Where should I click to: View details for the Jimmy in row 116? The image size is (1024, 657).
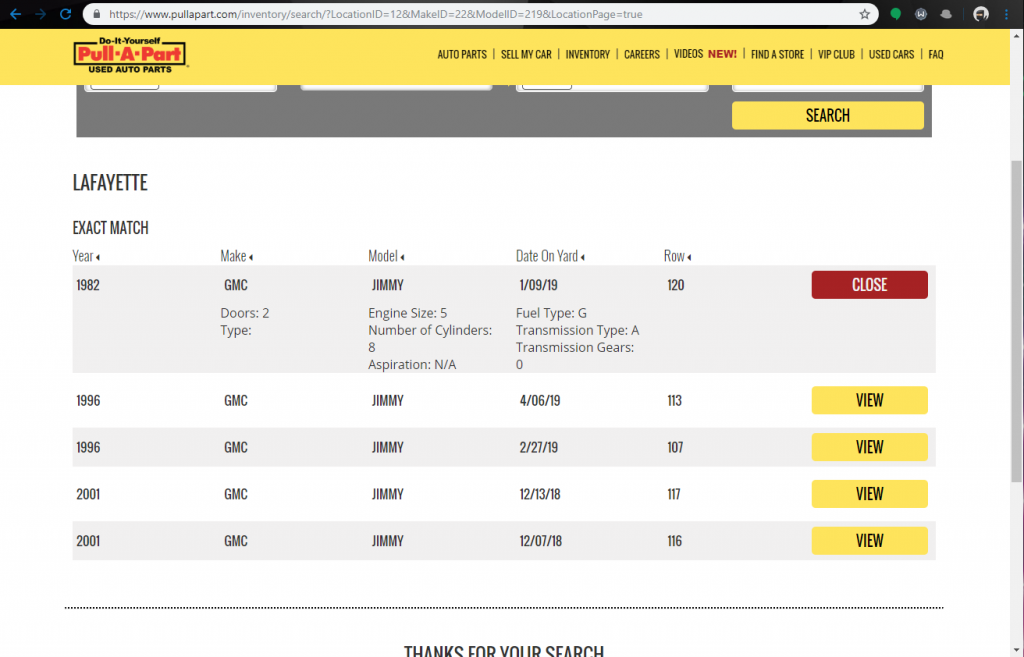[869, 541]
